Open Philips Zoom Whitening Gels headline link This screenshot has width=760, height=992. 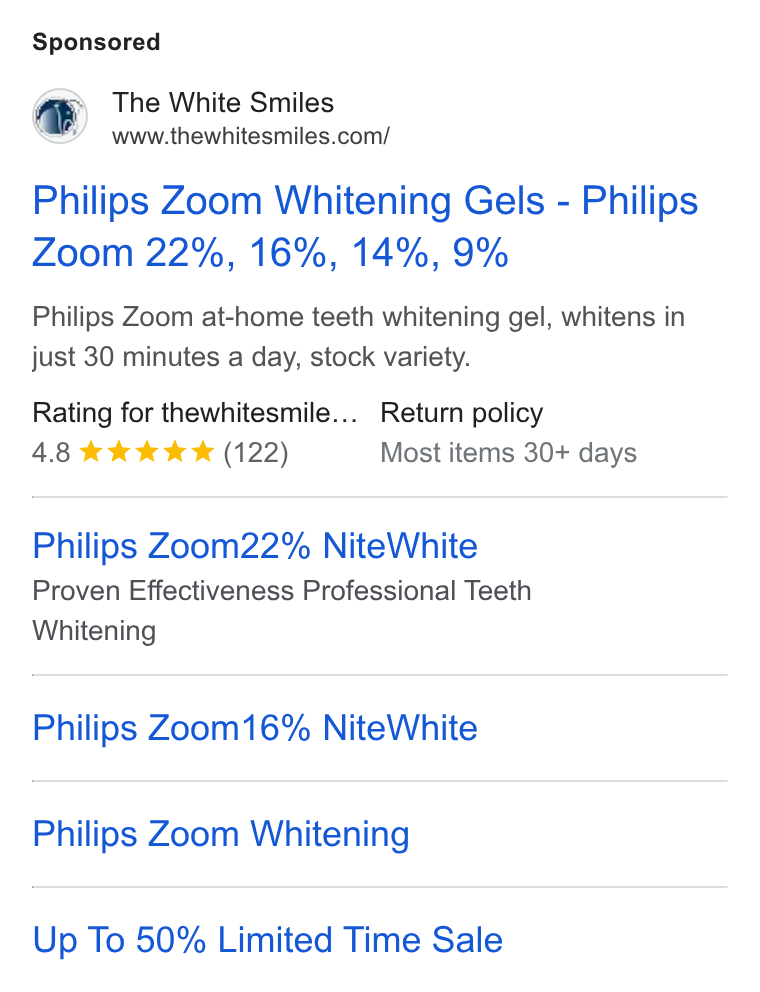click(365, 226)
